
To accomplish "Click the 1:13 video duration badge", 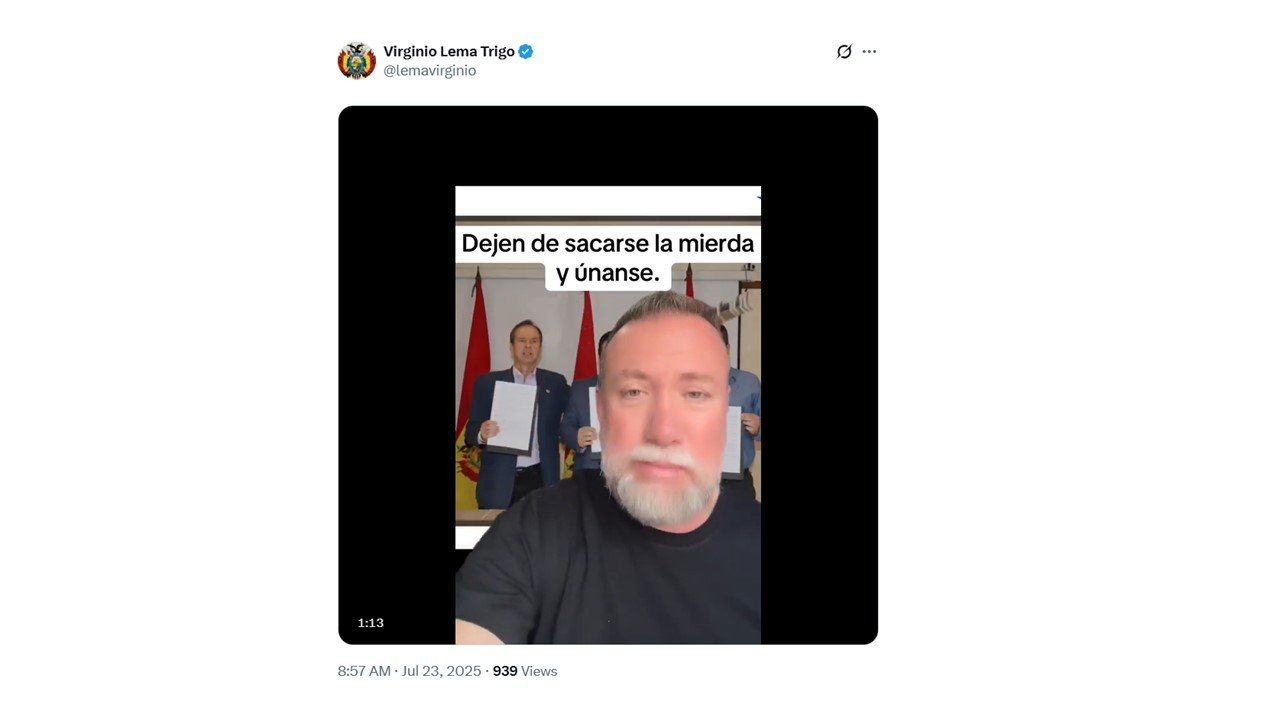I will coord(371,623).
